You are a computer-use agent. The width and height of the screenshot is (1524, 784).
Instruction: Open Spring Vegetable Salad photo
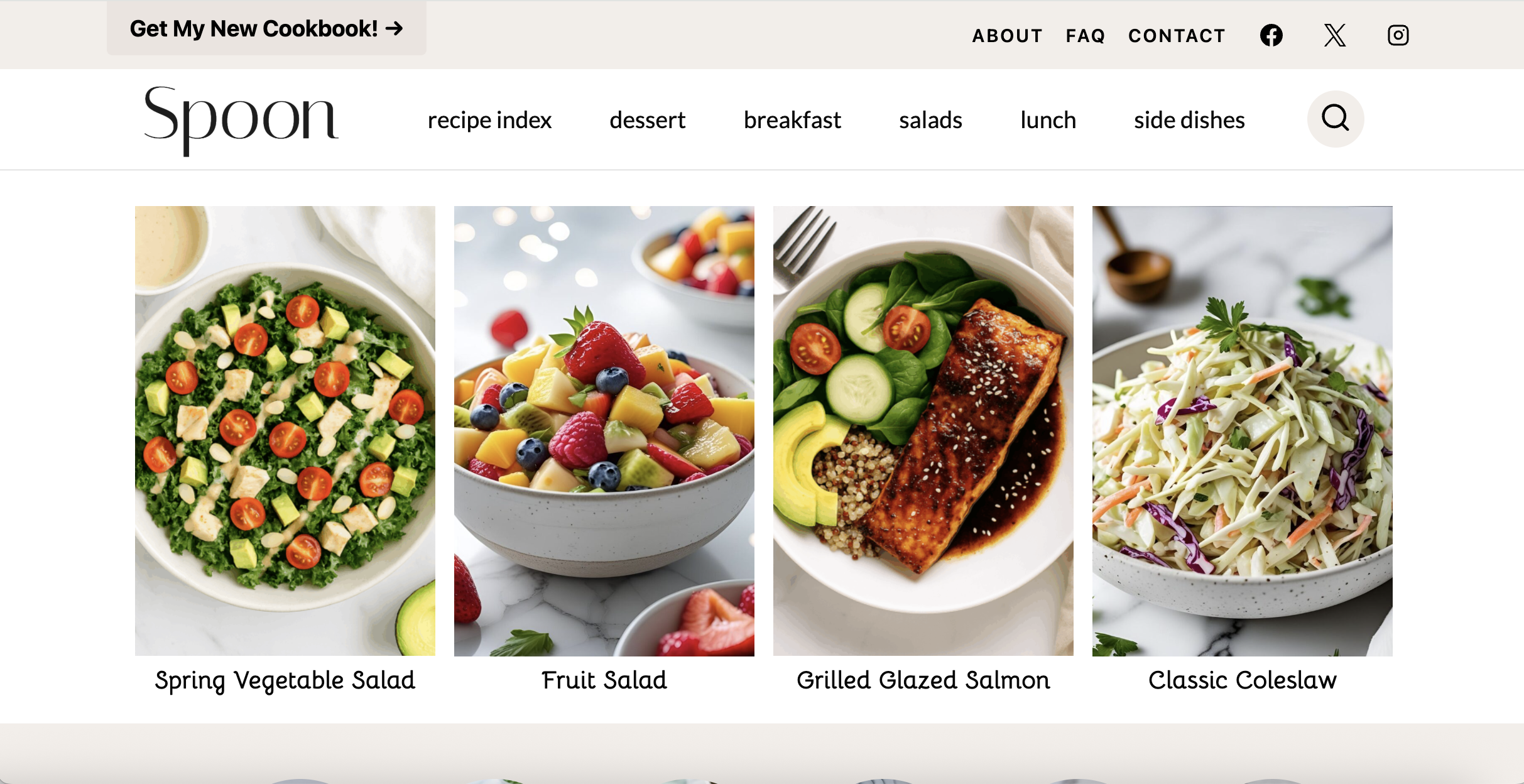click(x=285, y=431)
